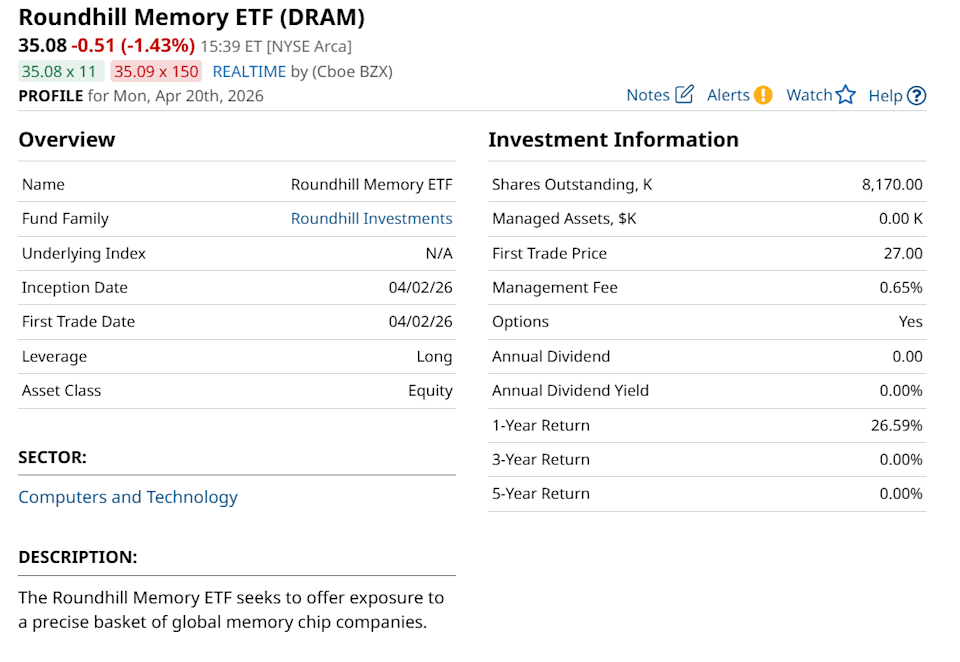Image resolution: width=960 pixels, height=662 pixels.
Task: Open the Notes editor icon
Action: (x=682, y=93)
